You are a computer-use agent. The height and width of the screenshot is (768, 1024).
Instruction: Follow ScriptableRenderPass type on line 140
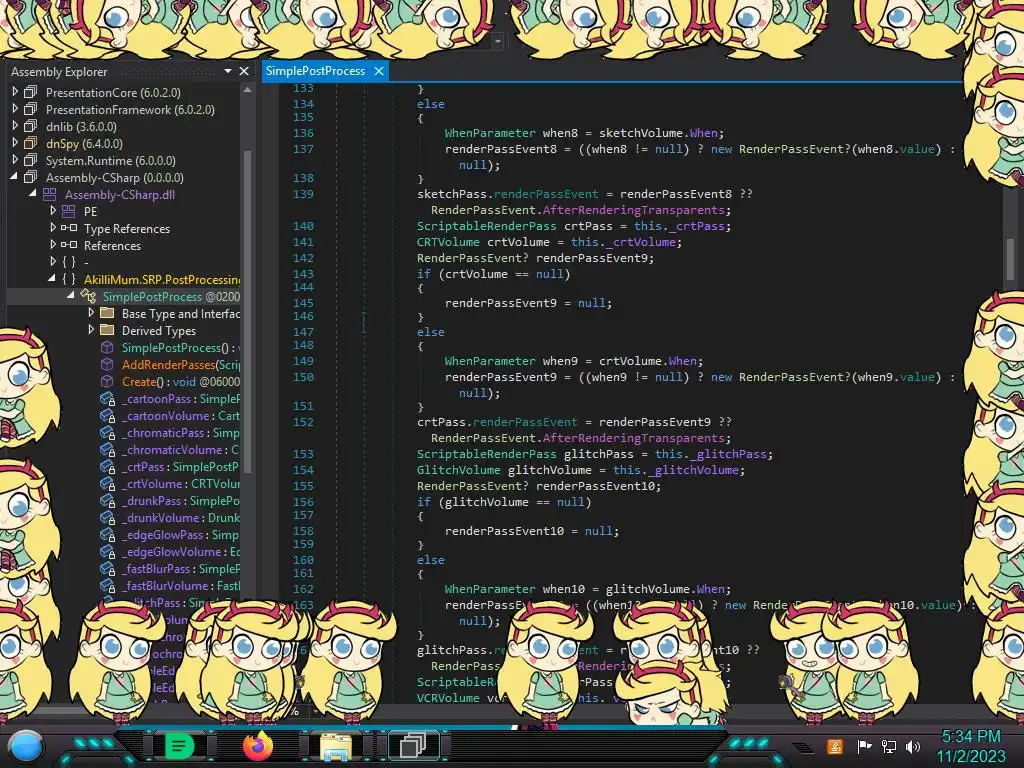click(487, 226)
